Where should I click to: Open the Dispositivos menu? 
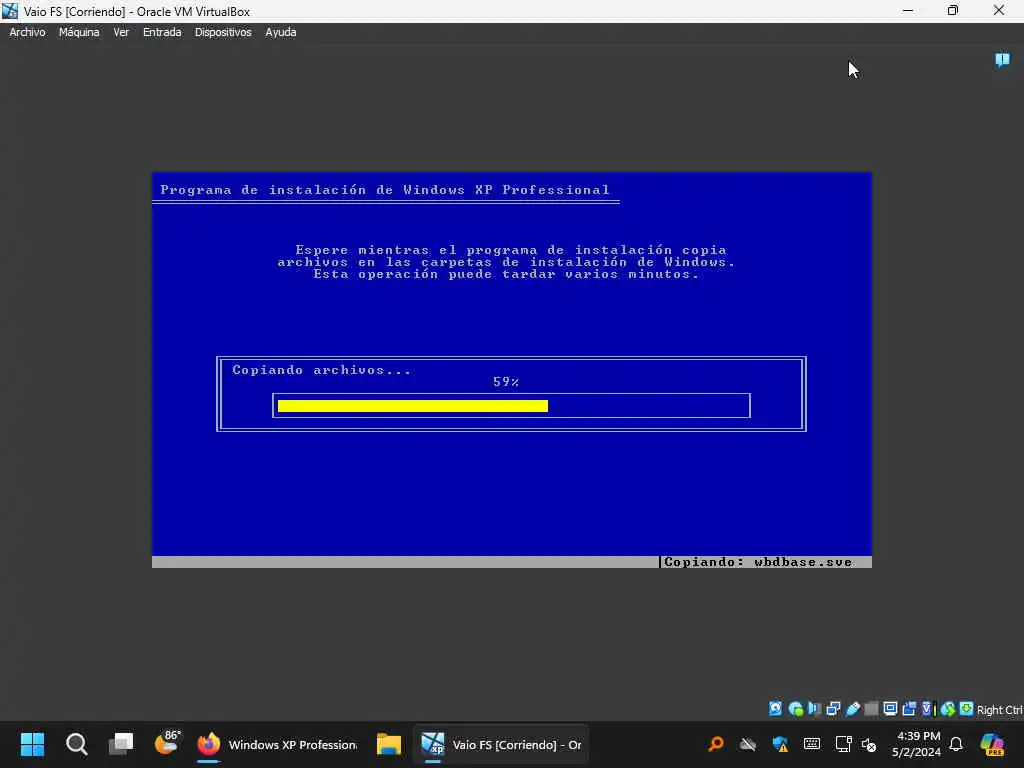[x=223, y=32]
